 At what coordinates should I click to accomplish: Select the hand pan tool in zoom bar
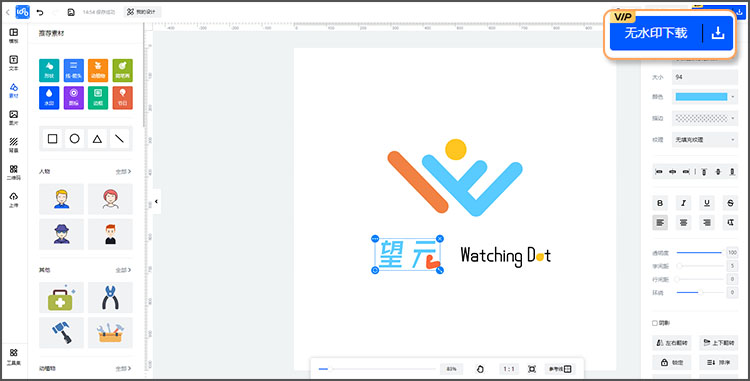(x=481, y=369)
